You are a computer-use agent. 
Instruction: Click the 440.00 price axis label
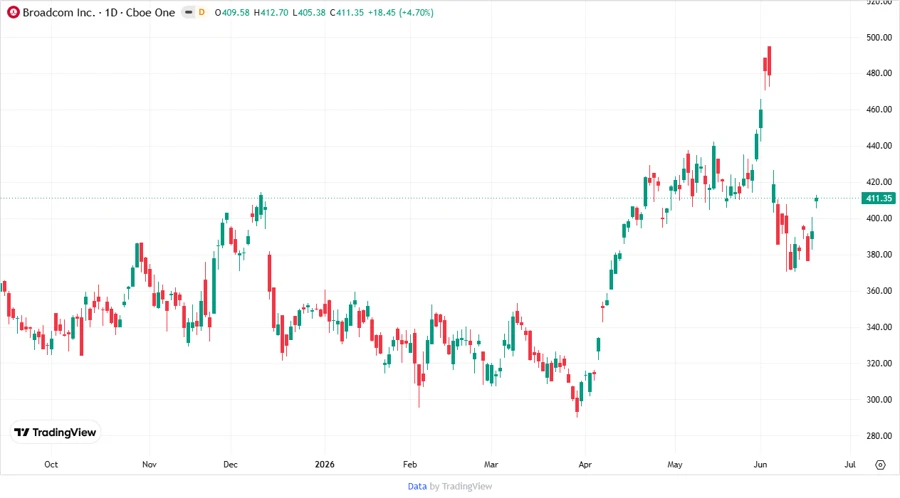(x=879, y=146)
